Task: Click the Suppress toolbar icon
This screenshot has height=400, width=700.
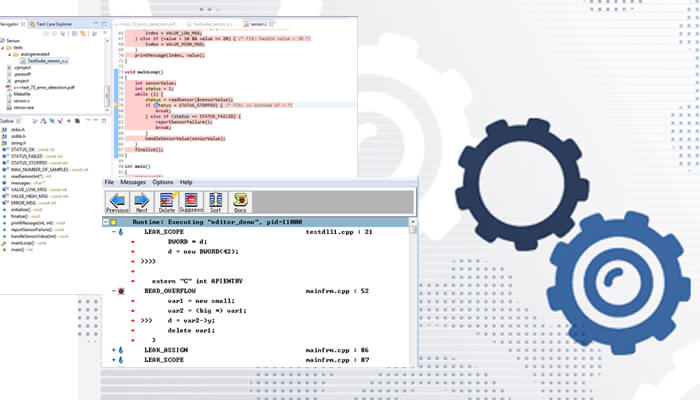Action: pos(189,201)
